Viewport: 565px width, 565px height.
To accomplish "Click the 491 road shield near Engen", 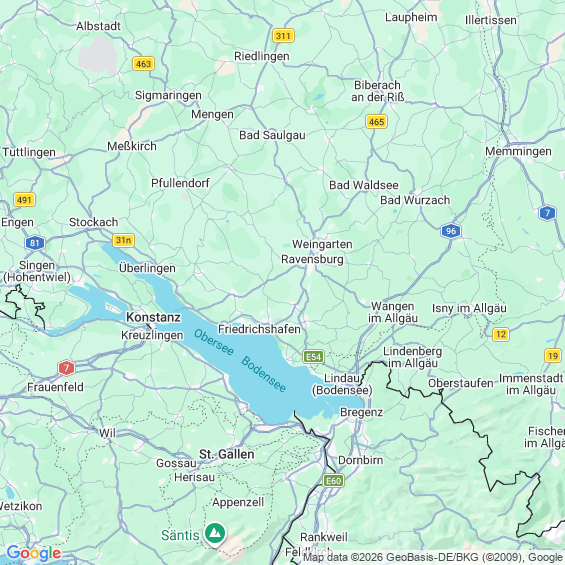I will (x=25, y=200).
